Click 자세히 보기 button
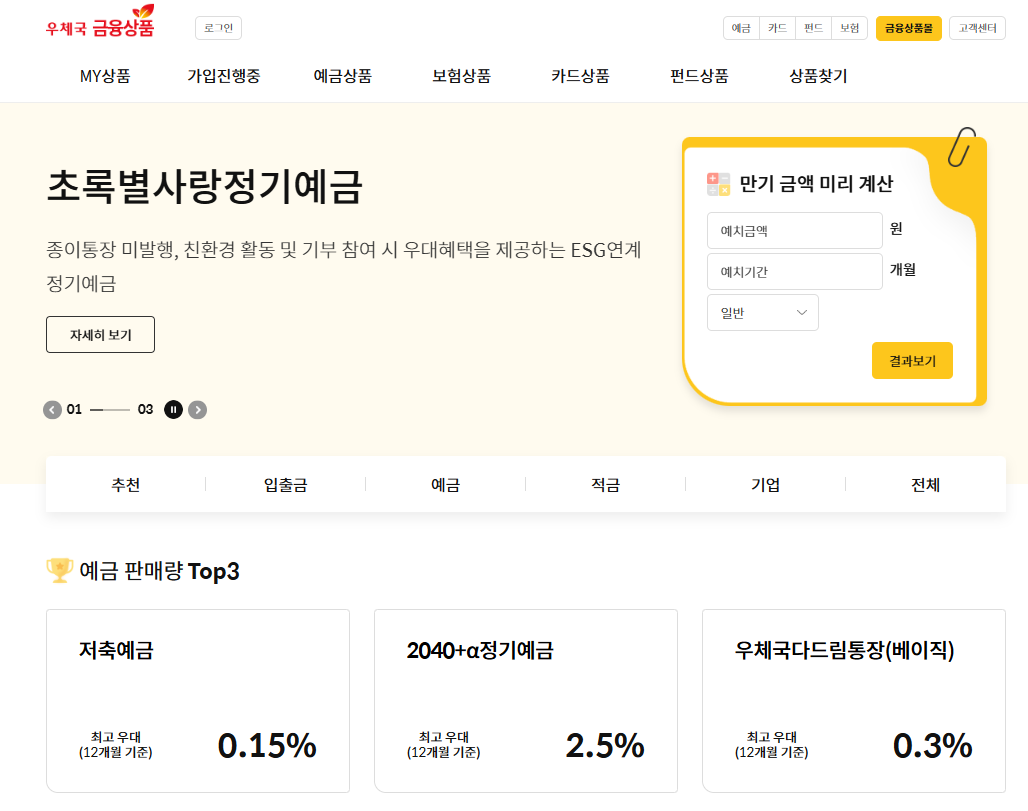 click(x=100, y=334)
